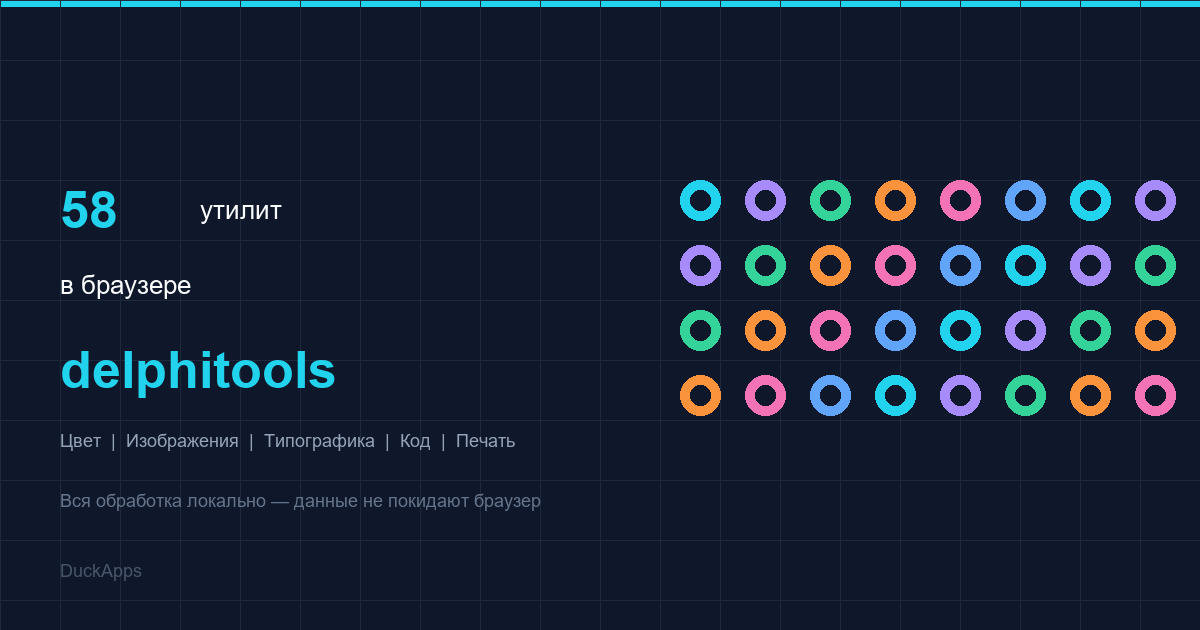Open the Цвет category

80,441
